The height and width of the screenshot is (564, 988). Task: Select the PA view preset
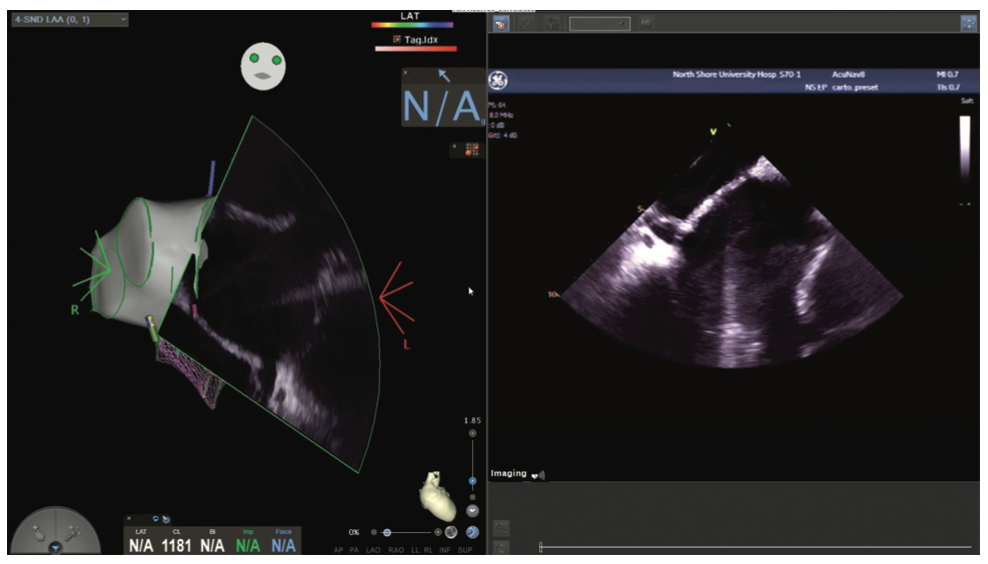(354, 550)
